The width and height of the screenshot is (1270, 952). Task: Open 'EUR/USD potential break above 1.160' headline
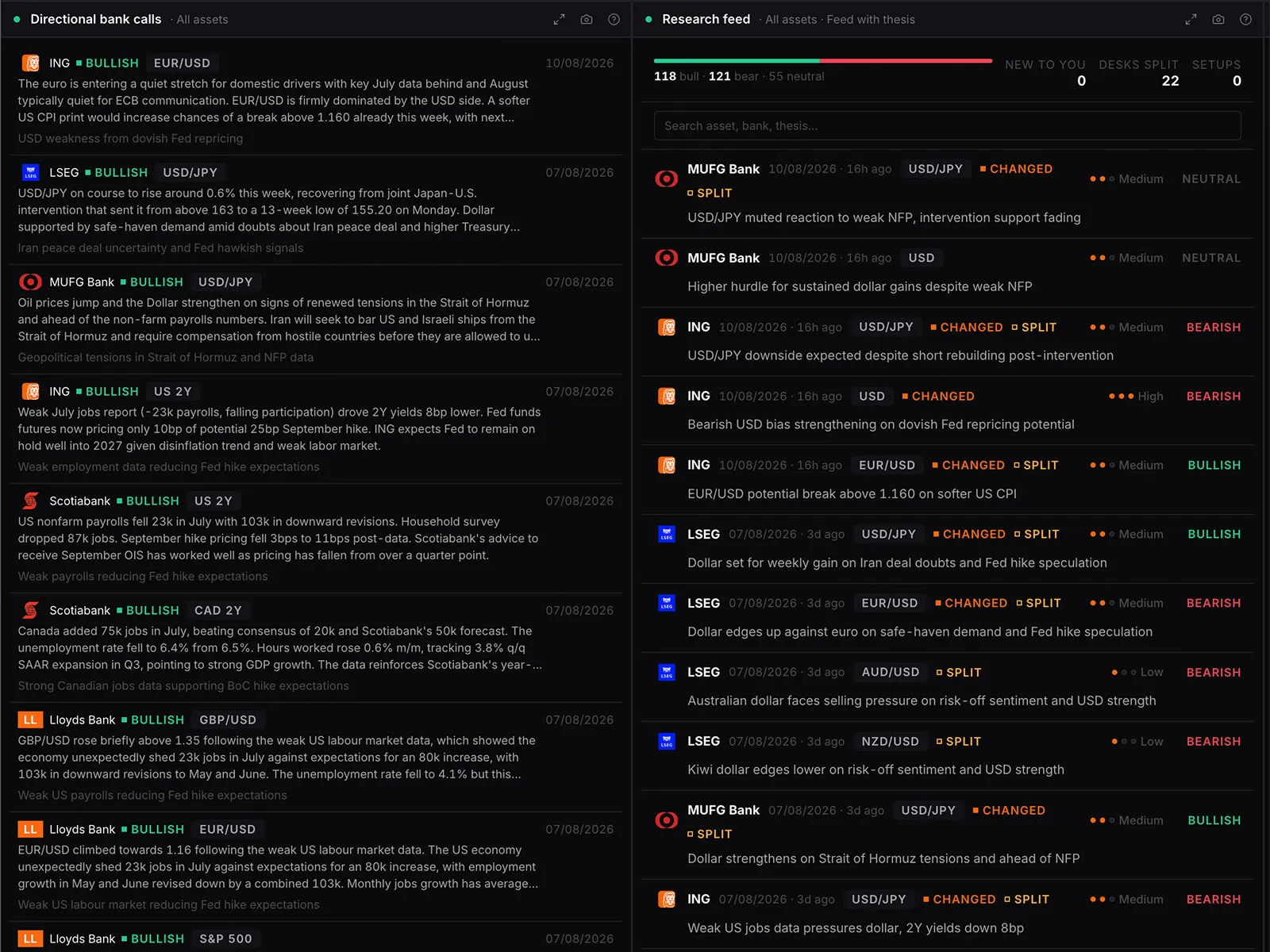[x=852, y=493]
